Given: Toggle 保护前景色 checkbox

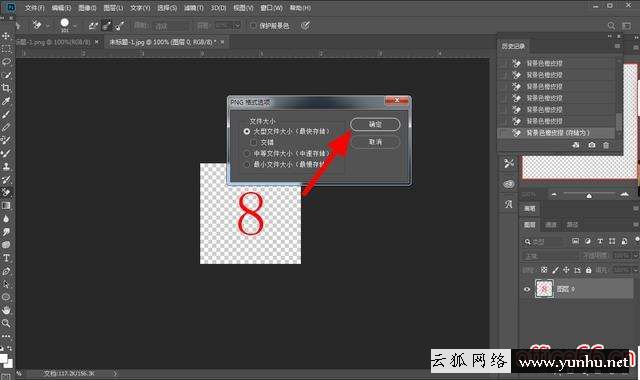Looking at the screenshot, I should click(x=253, y=26).
